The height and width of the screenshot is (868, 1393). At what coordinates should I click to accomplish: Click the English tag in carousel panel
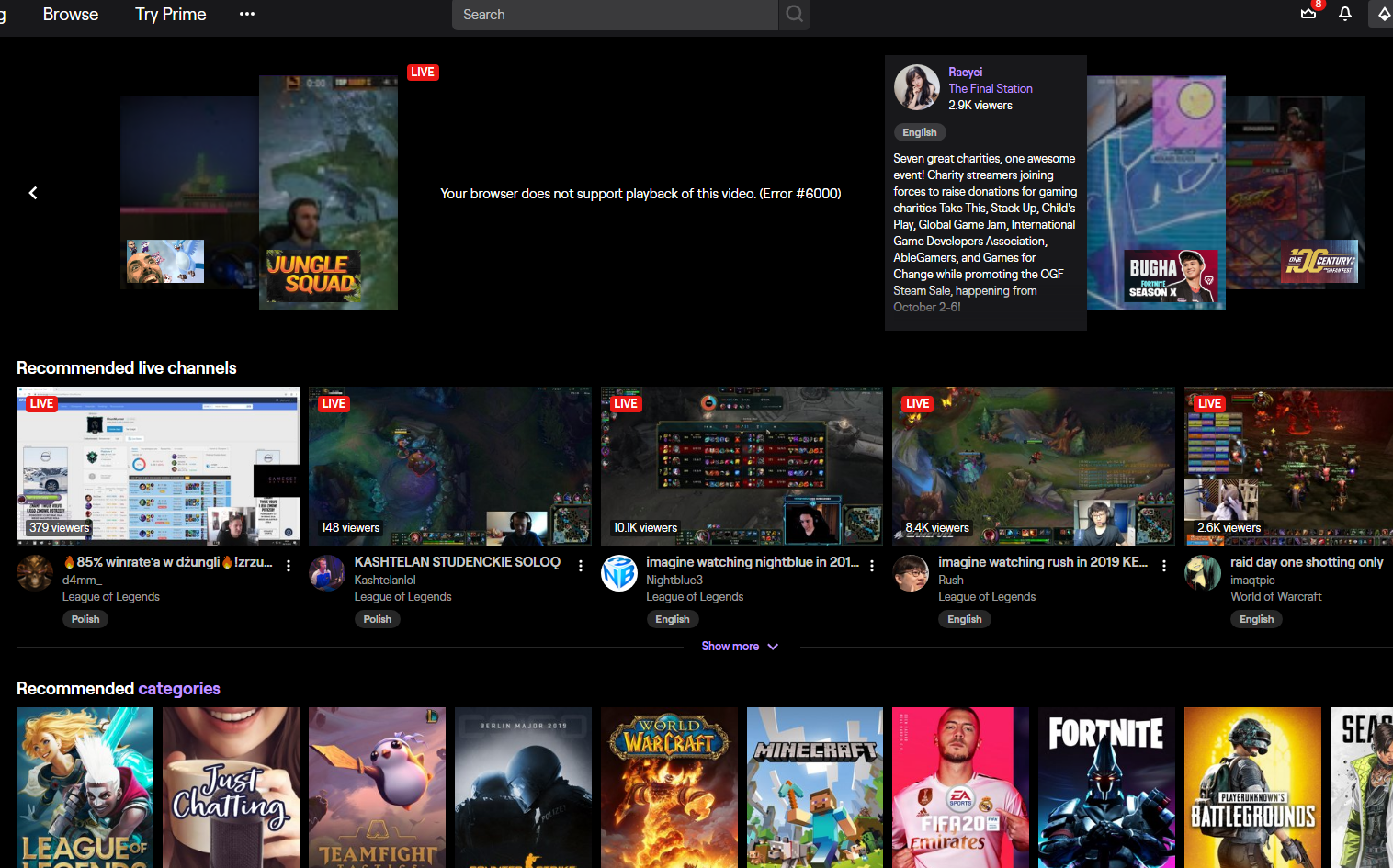click(920, 132)
